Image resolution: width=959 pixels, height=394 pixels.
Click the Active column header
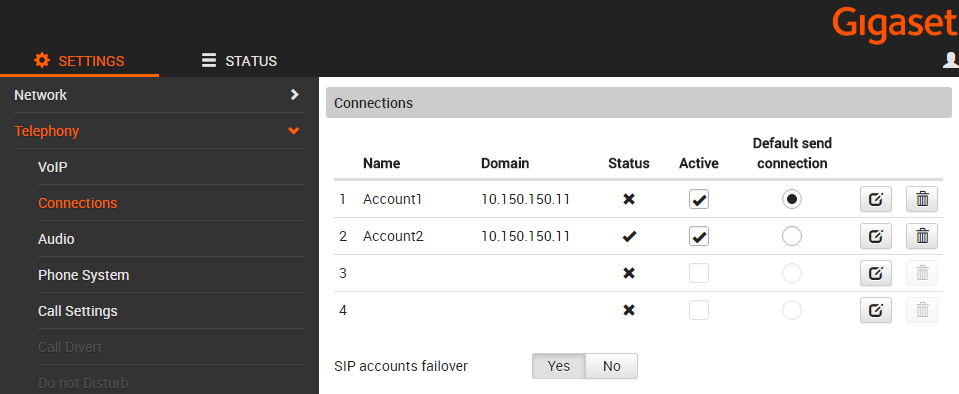pyautogui.click(x=698, y=163)
